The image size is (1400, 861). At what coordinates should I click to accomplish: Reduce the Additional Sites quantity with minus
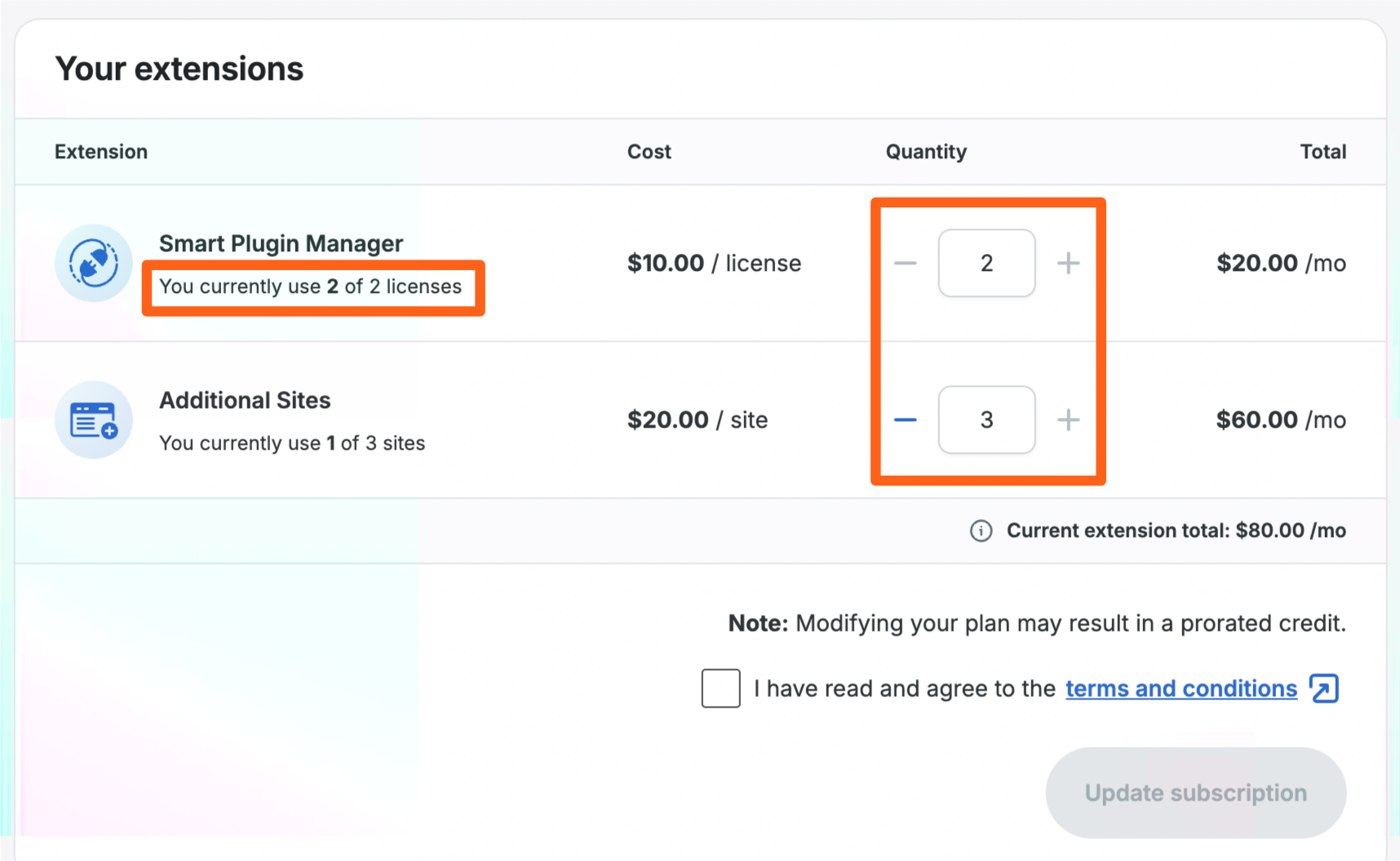click(905, 420)
